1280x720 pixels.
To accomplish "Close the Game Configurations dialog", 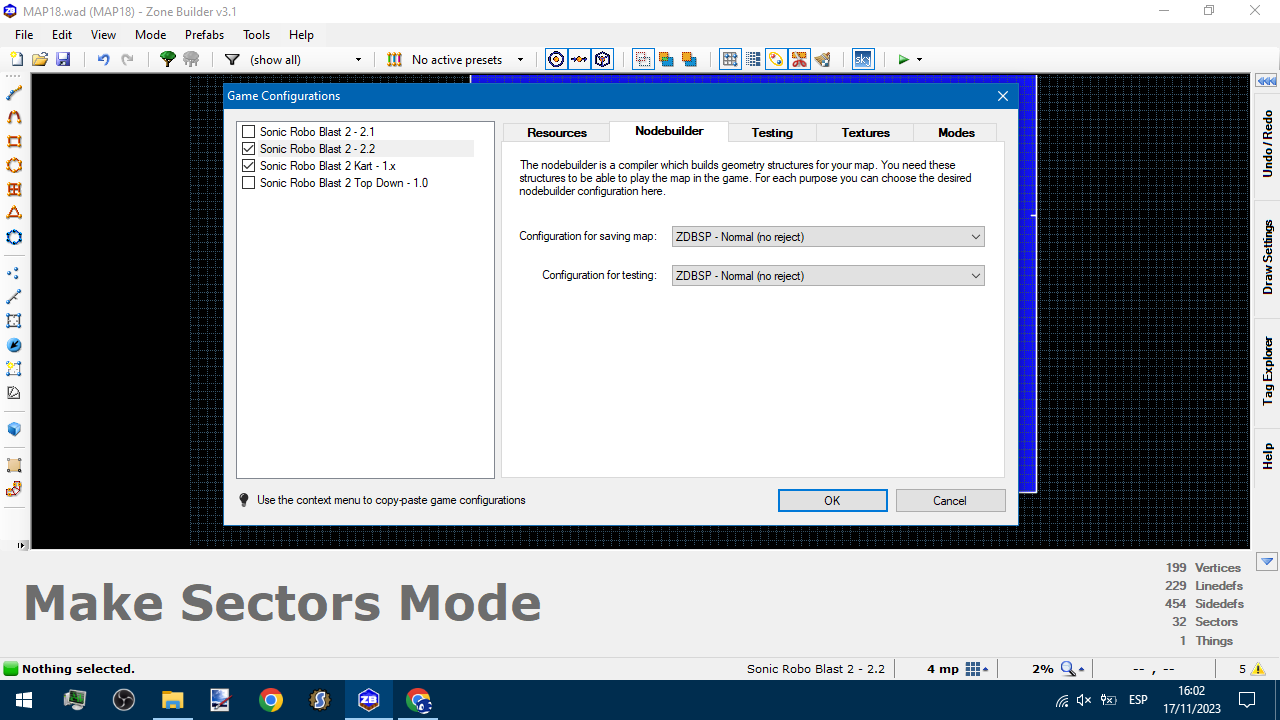I will click(1003, 96).
